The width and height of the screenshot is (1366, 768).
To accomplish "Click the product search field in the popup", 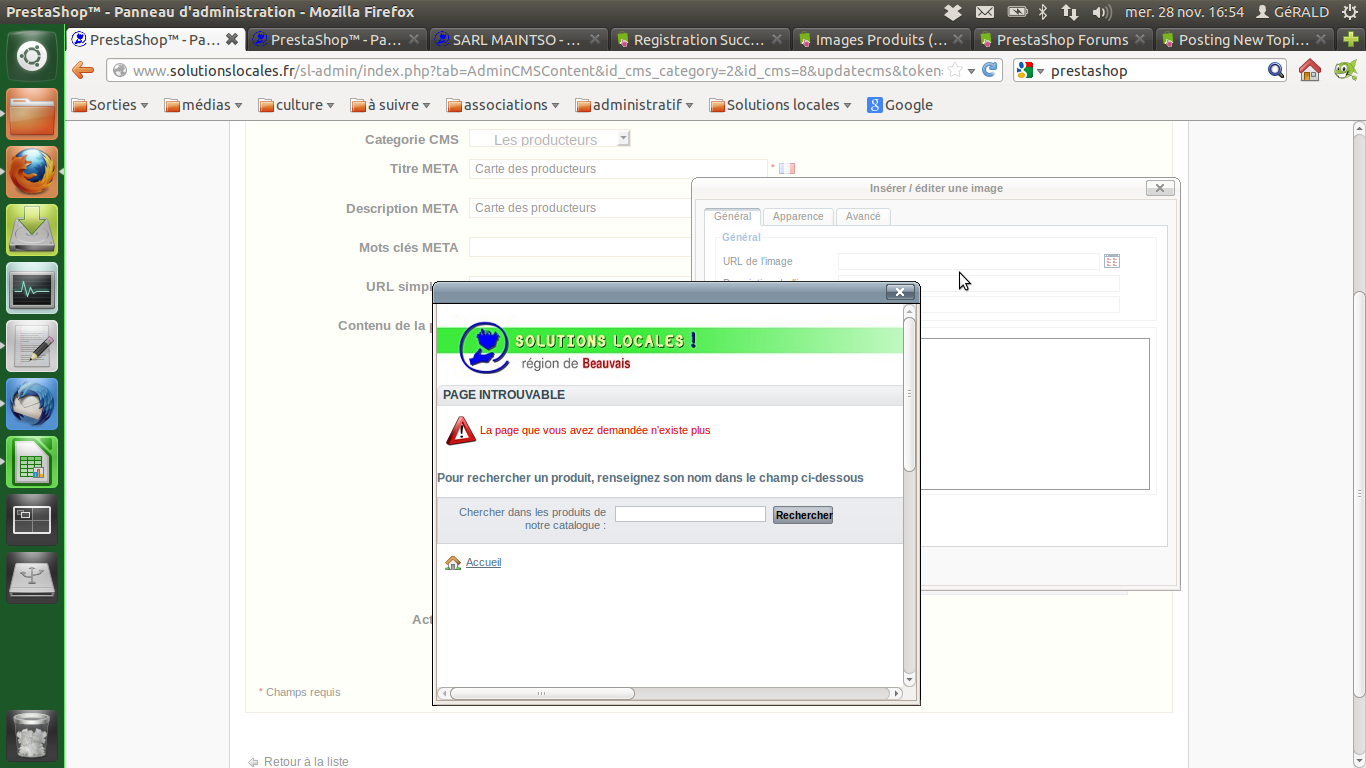I will (690, 514).
